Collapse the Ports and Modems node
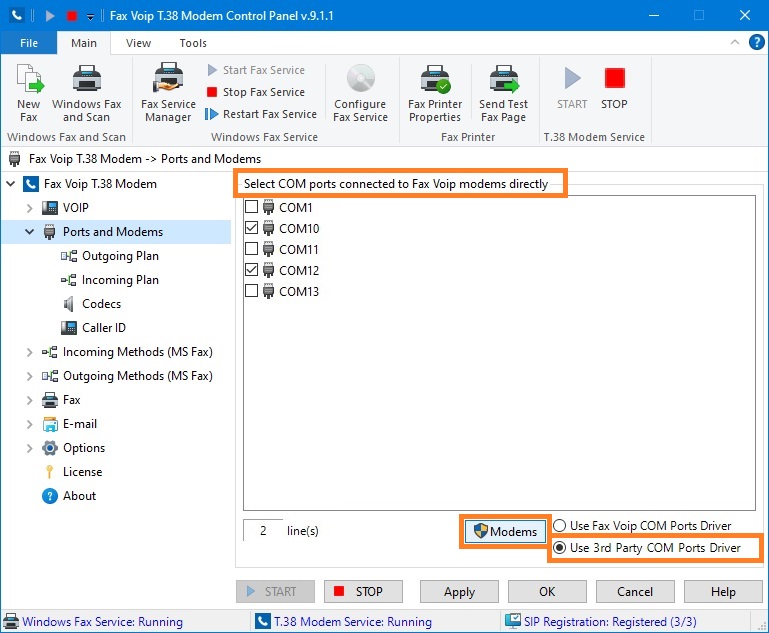This screenshot has width=769, height=633. click(x=29, y=232)
